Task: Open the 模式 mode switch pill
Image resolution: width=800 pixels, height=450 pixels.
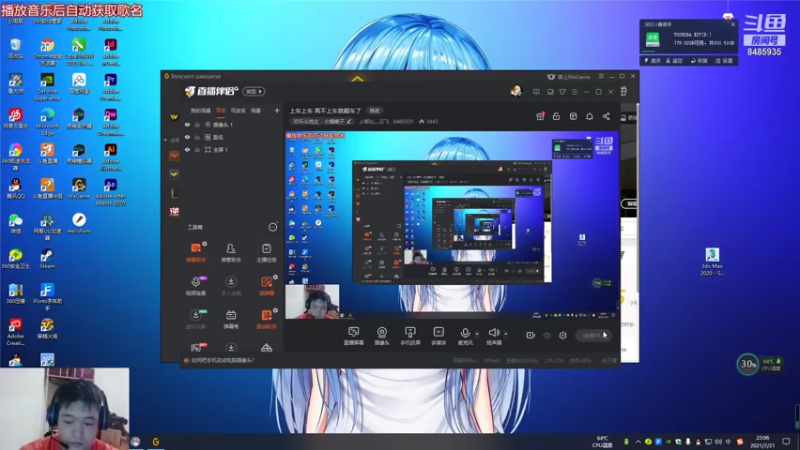Action: coord(254,91)
